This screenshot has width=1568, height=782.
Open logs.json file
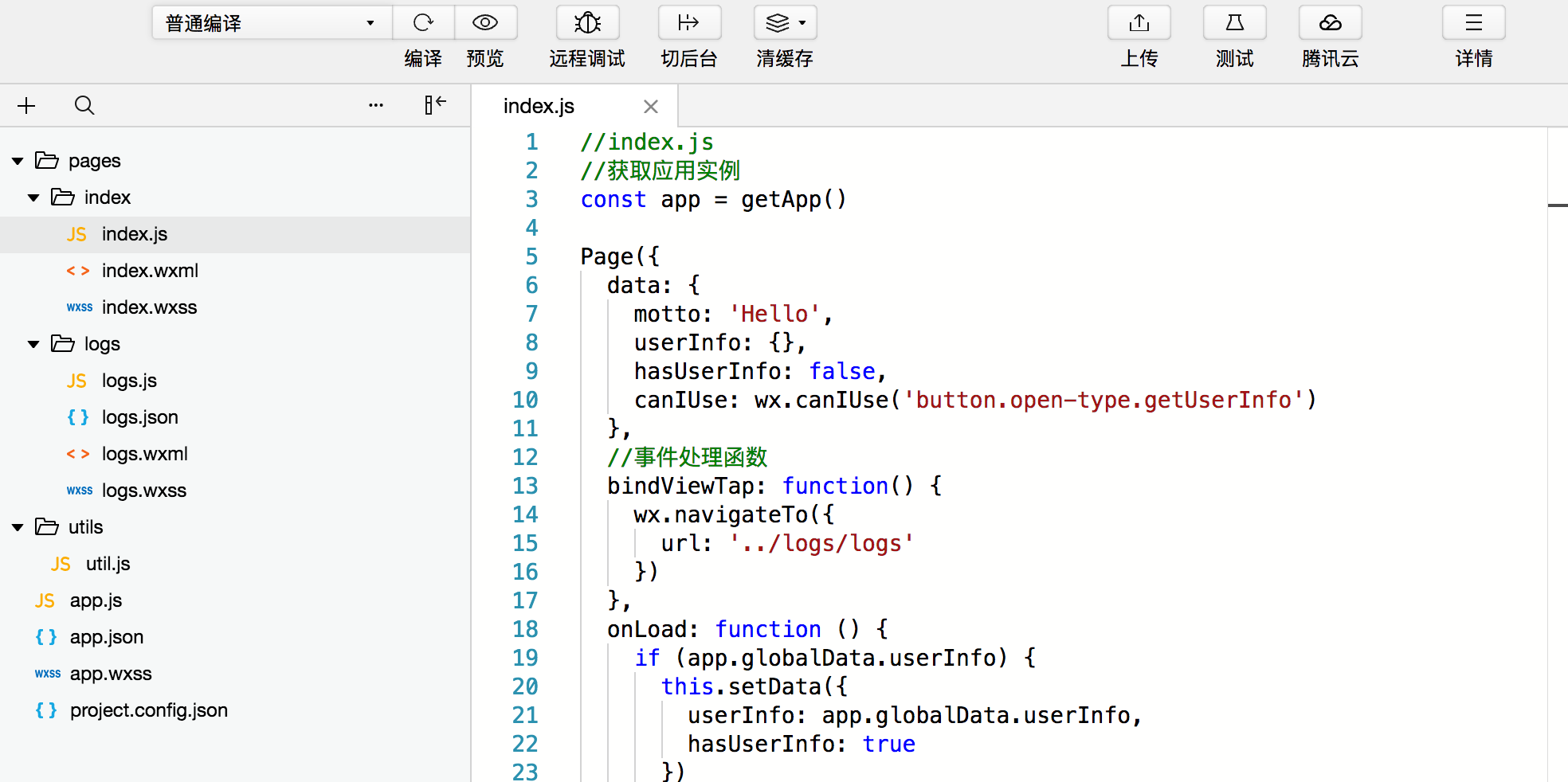point(139,417)
